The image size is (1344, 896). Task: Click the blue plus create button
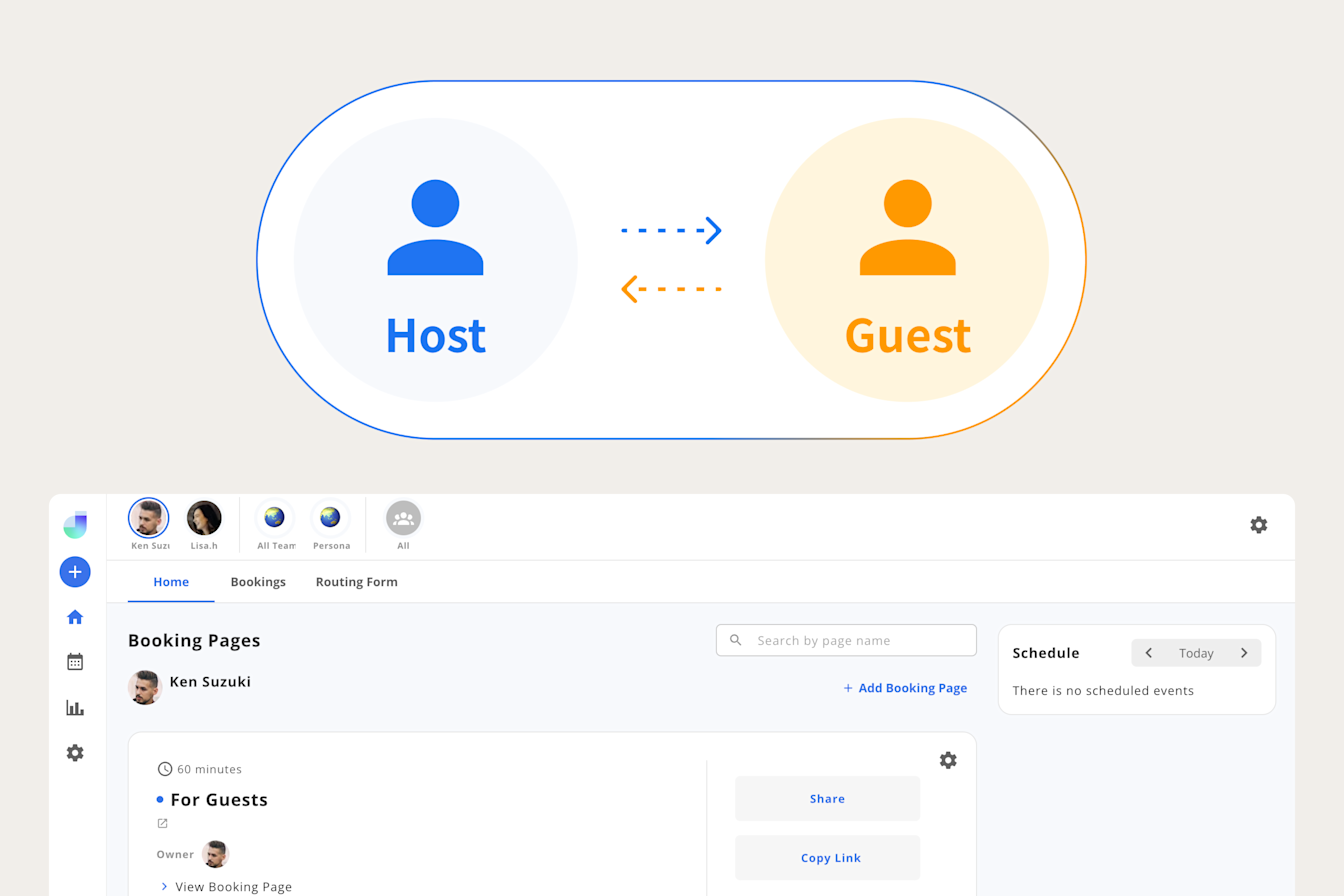point(75,572)
